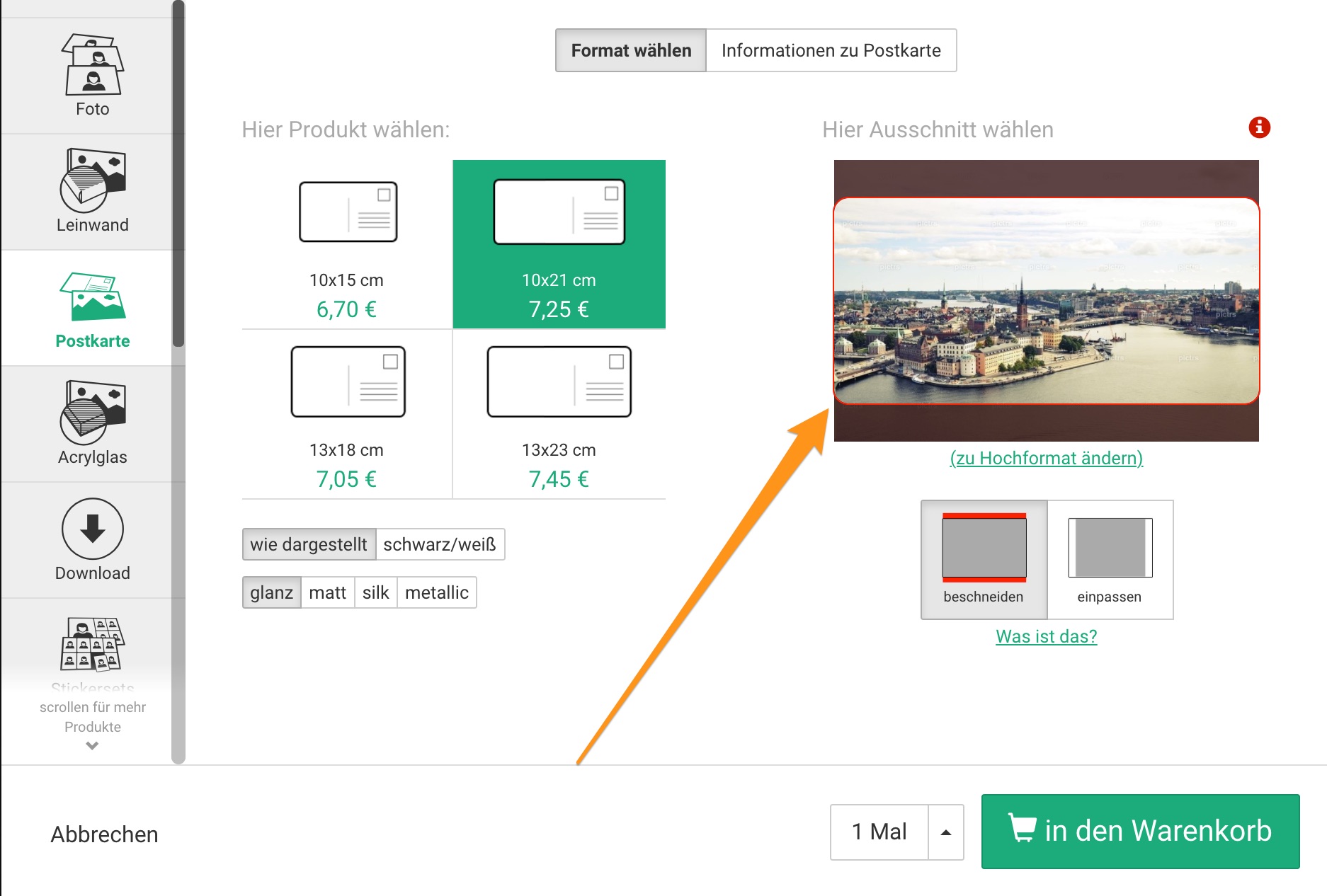Select einpassen fit mode
Screen dimensions: 1327x896
pos(1110,559)
